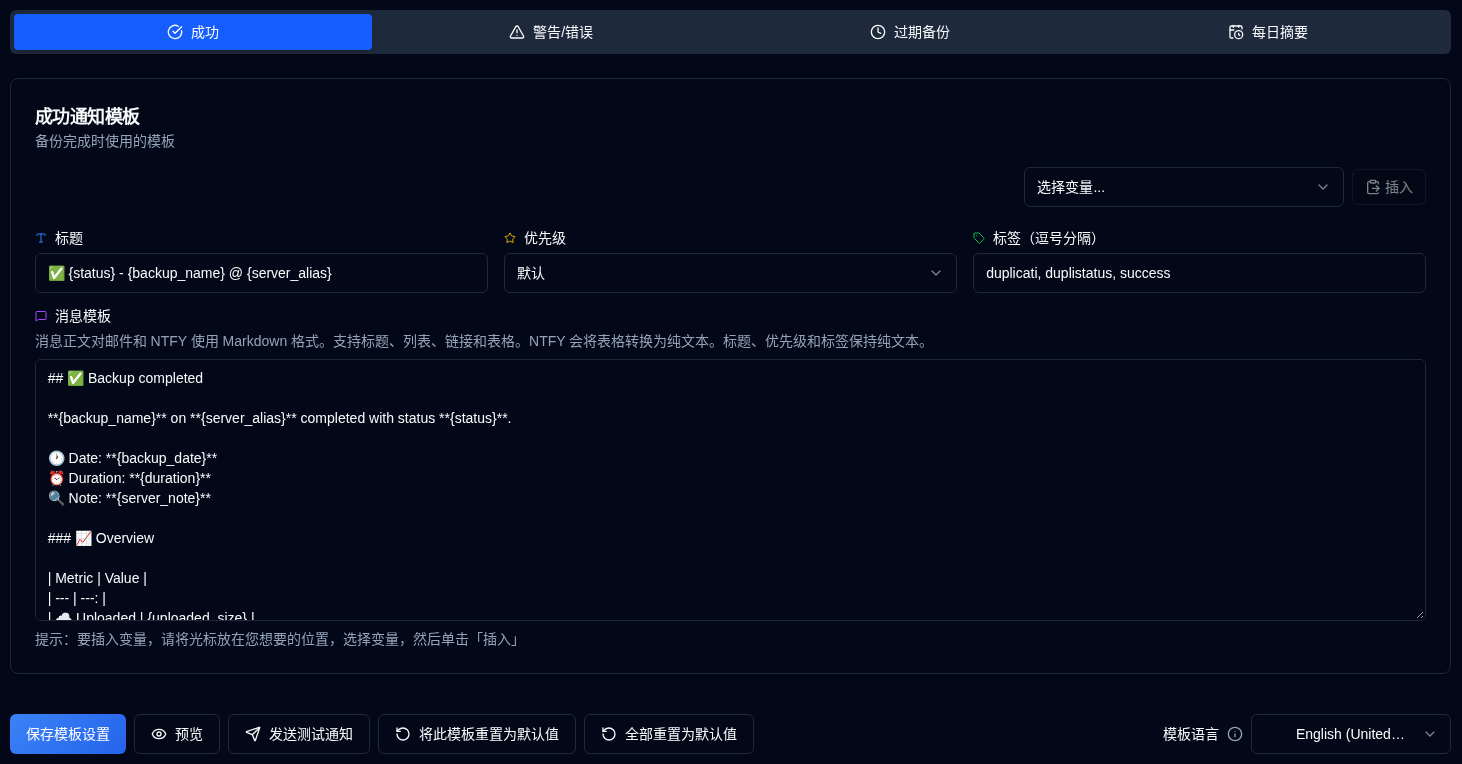
Task: Click the T icon next to 标题
Action: [41, 238]
